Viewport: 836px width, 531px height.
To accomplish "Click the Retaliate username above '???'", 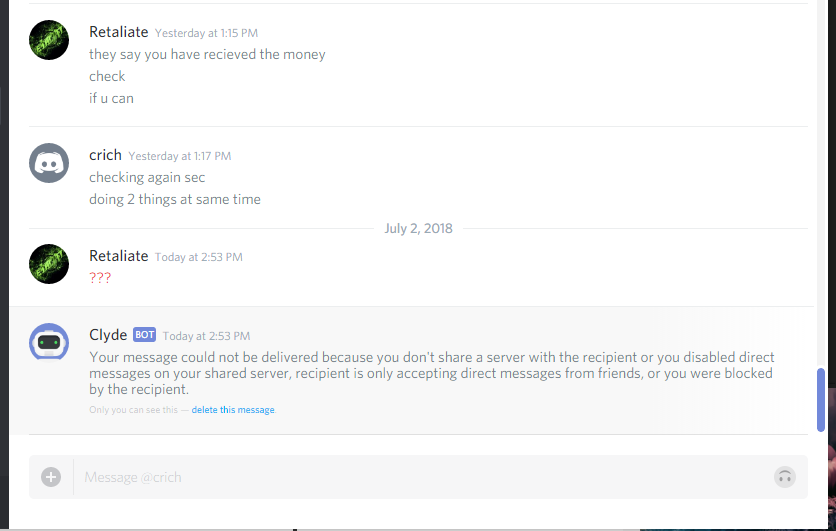I will coord(119,256).
